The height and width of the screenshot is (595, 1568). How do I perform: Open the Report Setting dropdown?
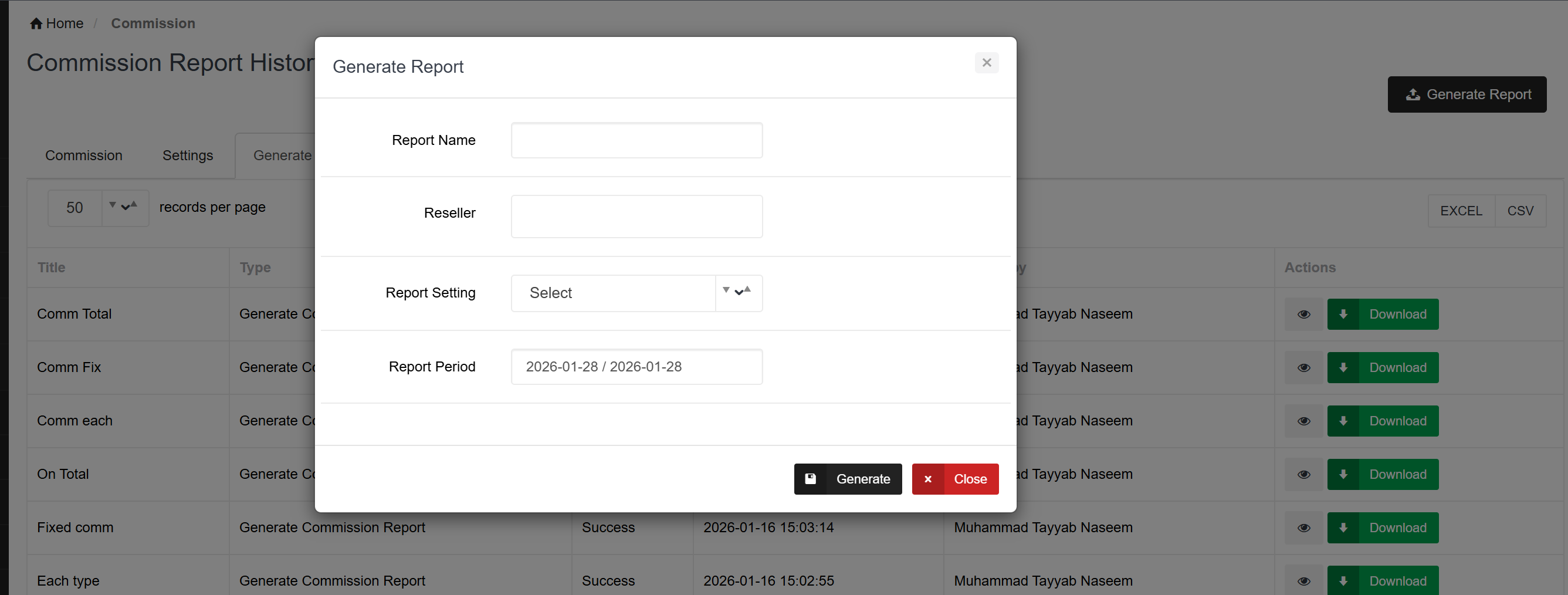point(636,293)
